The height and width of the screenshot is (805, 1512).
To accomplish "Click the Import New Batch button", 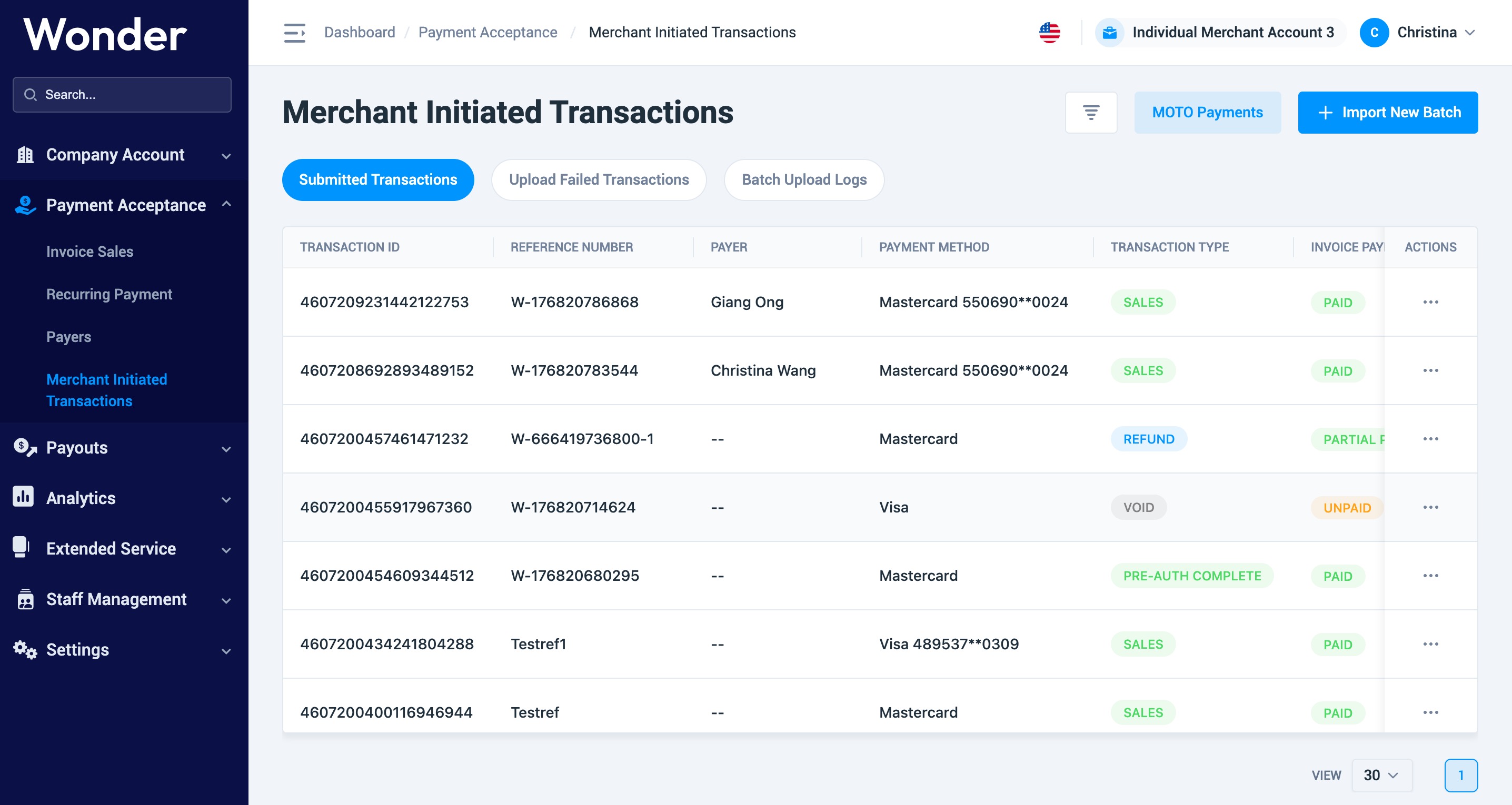I will 1387,112.
